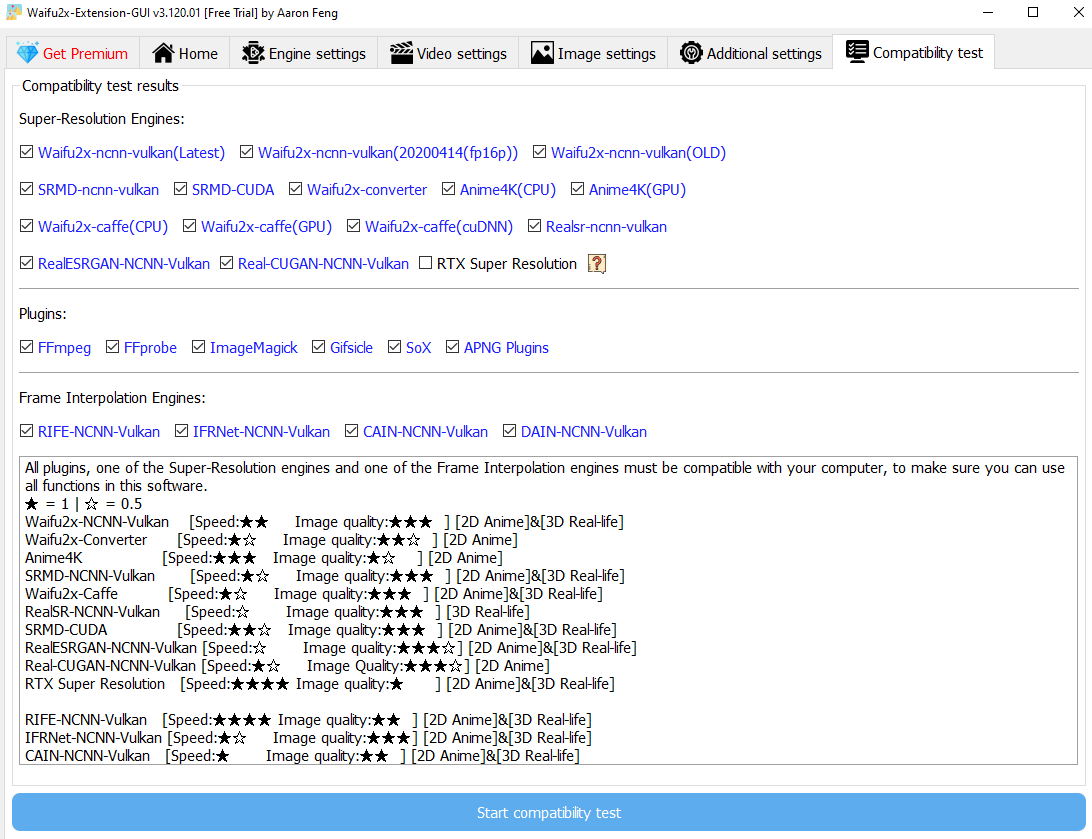Viewport: 1092px width, 839px height.
Task: Maximize the Waifu2x-Extension-GUI window
Action: pyautogui.click(x=1033, y=13)
